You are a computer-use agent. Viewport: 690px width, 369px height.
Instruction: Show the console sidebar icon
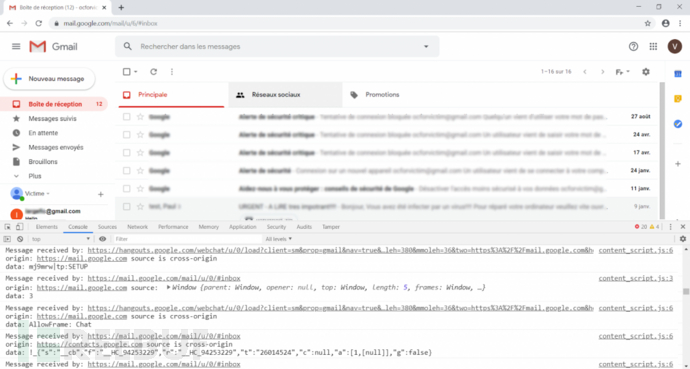(7, 239)
